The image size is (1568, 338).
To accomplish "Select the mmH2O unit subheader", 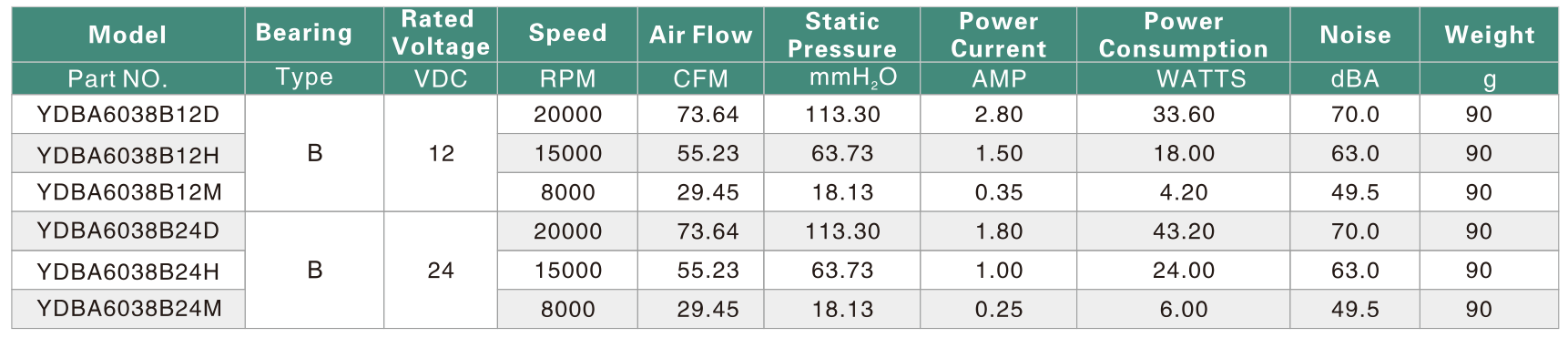I will click(x=852, y=79).
